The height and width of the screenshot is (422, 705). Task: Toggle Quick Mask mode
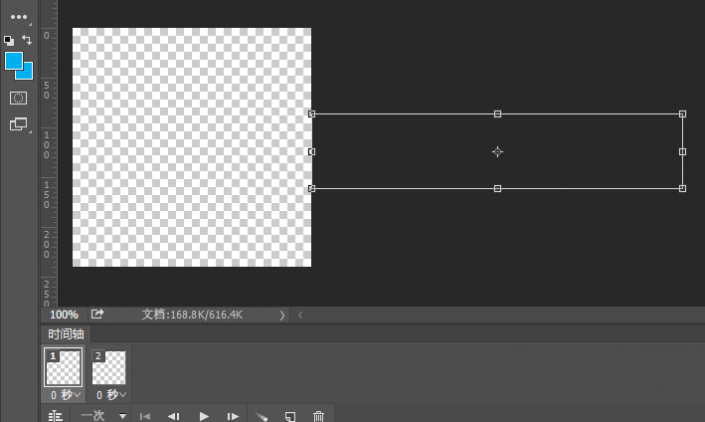pos(18,98)
